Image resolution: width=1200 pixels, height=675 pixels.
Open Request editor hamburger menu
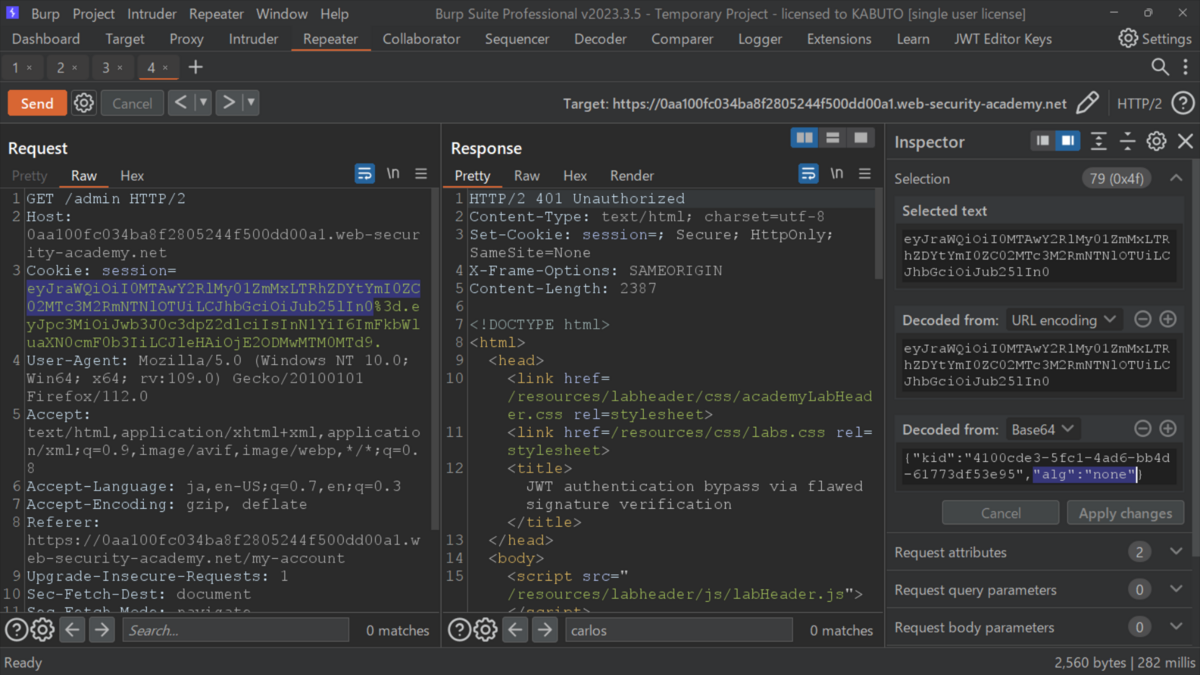pyautogui.click(x=421, y=174)
